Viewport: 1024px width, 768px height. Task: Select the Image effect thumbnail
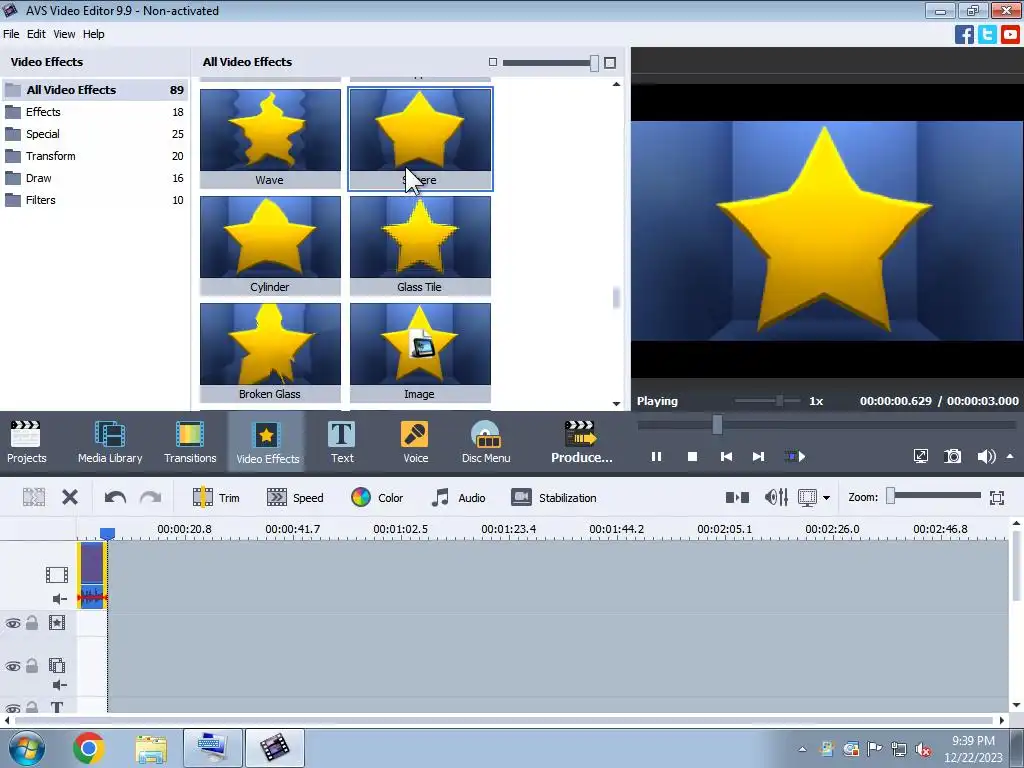[420, 352]
